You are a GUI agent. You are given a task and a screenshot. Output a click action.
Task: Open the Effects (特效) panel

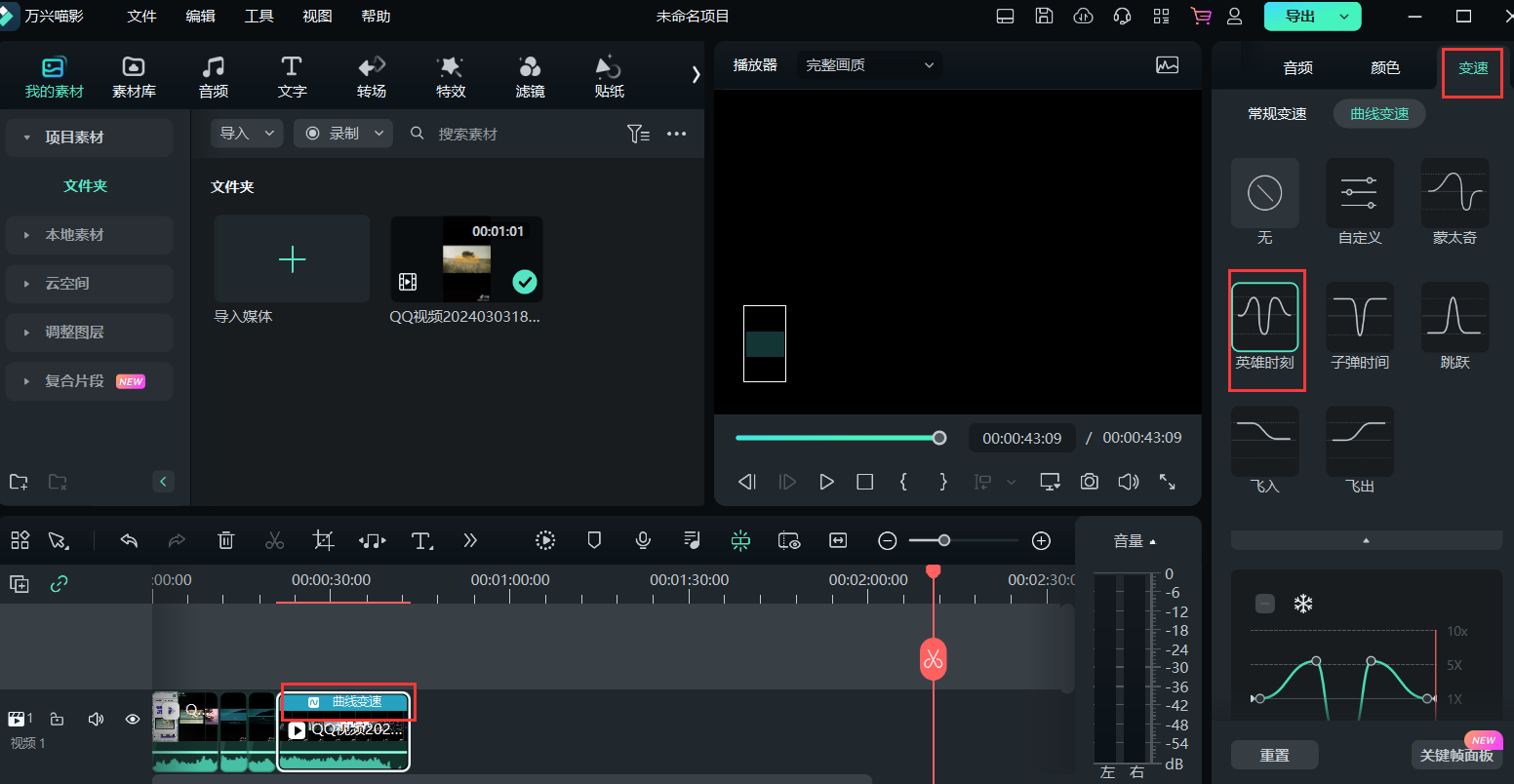pyautogui.click(x=450, y=76)
